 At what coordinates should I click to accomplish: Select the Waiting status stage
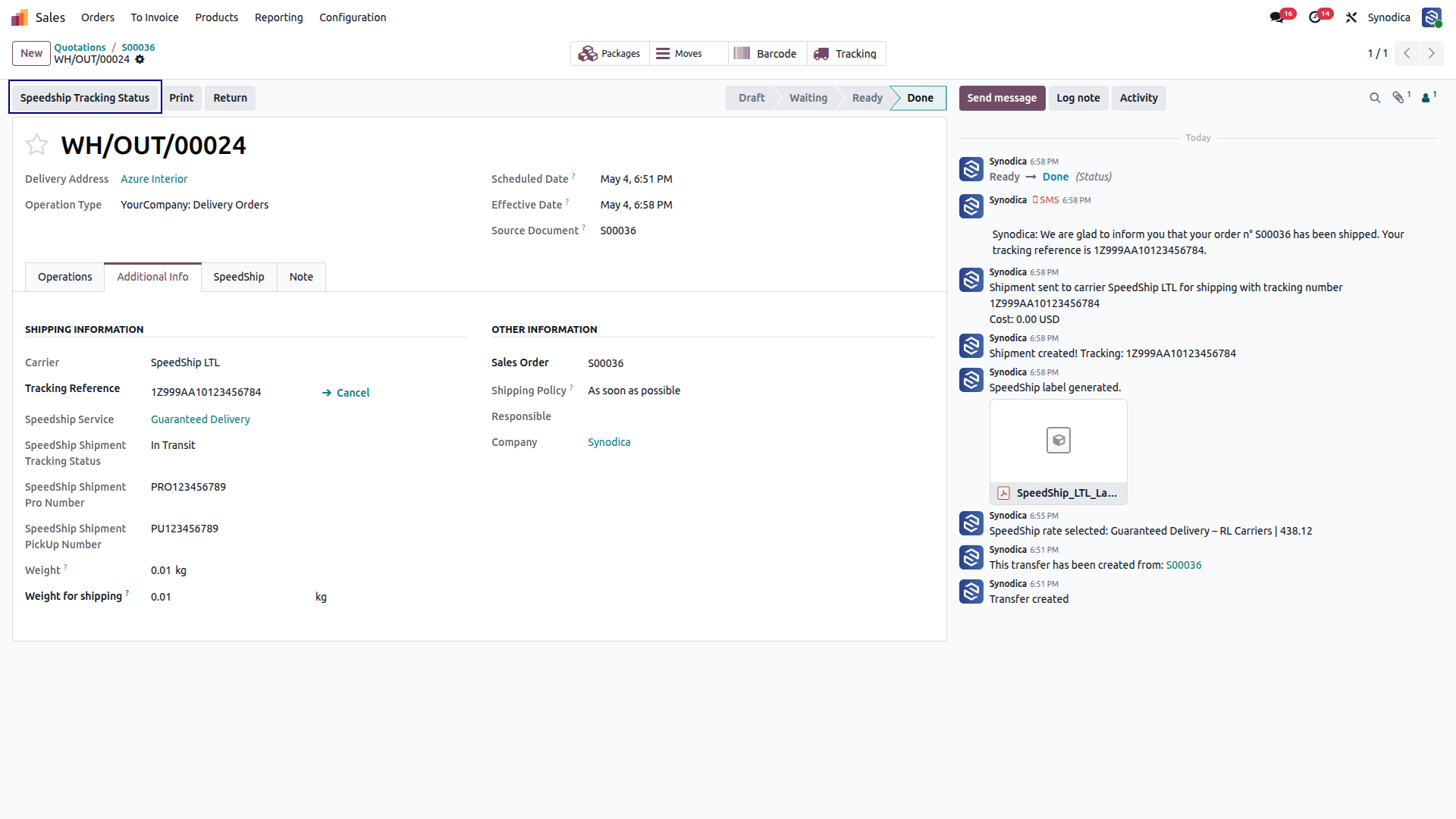[808, 98]
